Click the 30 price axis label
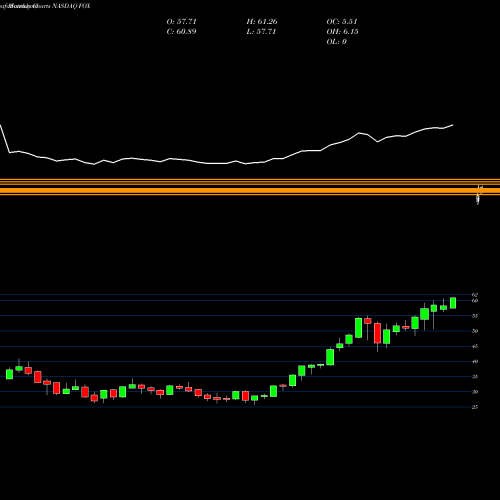Viewport: 500px width, 500px height. point(475,392)
